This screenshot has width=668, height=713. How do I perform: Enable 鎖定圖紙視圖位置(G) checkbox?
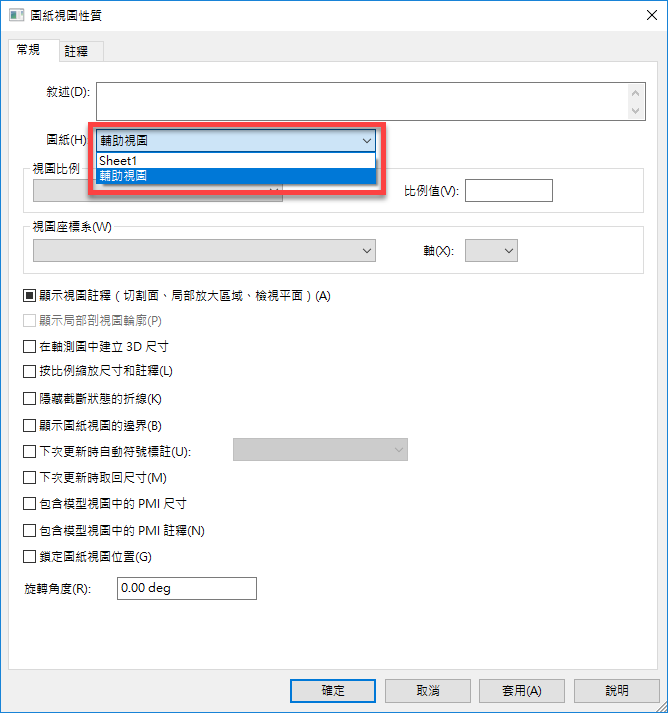(29, 557)
